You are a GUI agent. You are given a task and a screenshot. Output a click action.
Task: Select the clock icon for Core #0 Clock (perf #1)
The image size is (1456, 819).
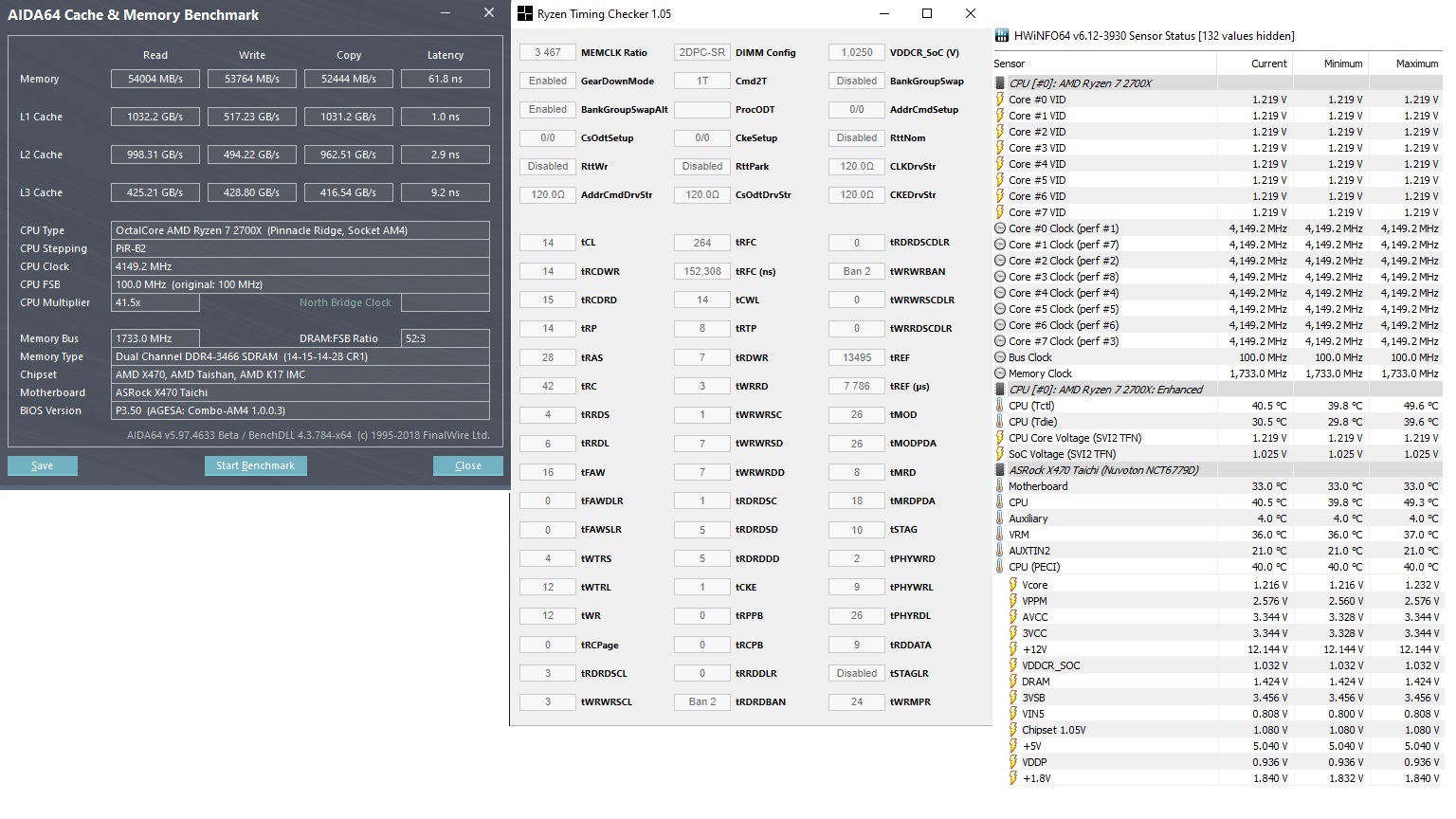coord(1000,228)
